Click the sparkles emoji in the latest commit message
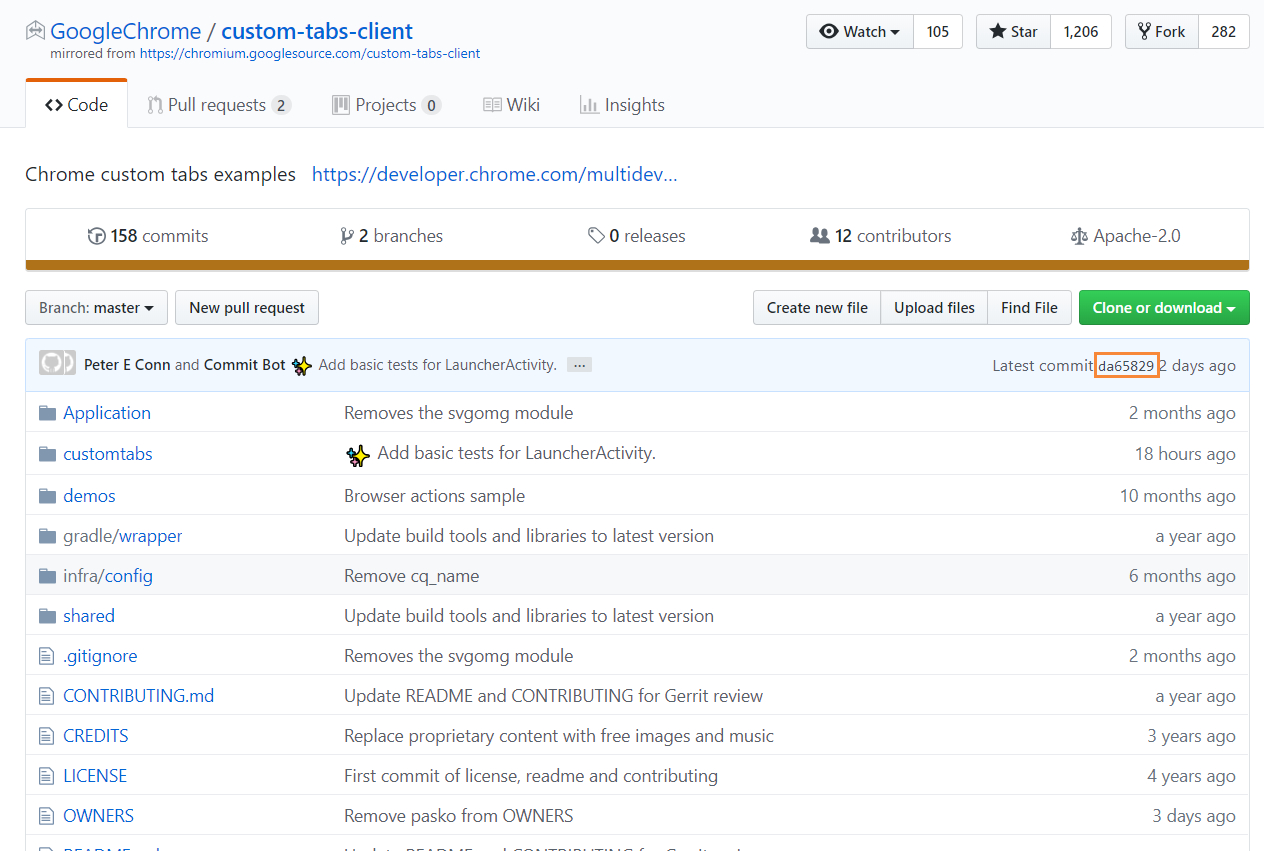Image resolution: width=1264 pixels, height=851 pixels. pyautogui.click(x=302, y=366)
